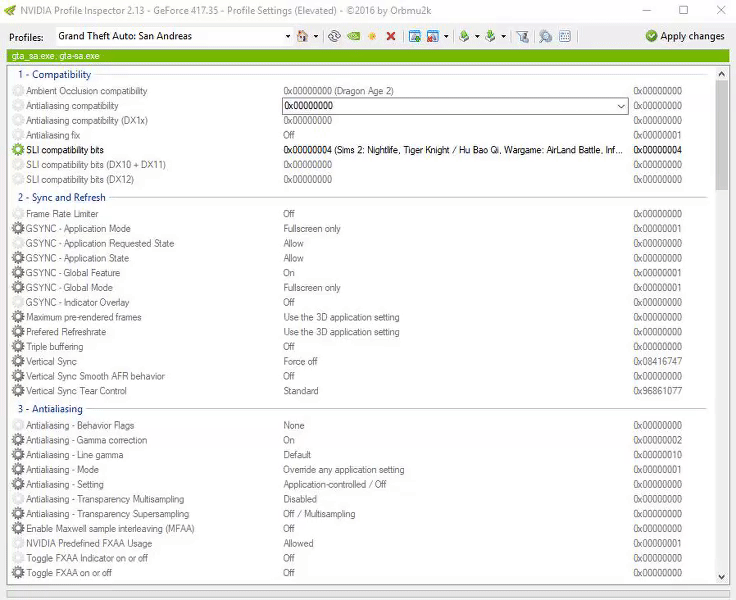Screen dimensions: 736x600
Task: Click gear icon beside GSYNC - Global Mode
Action: [18, 288]
